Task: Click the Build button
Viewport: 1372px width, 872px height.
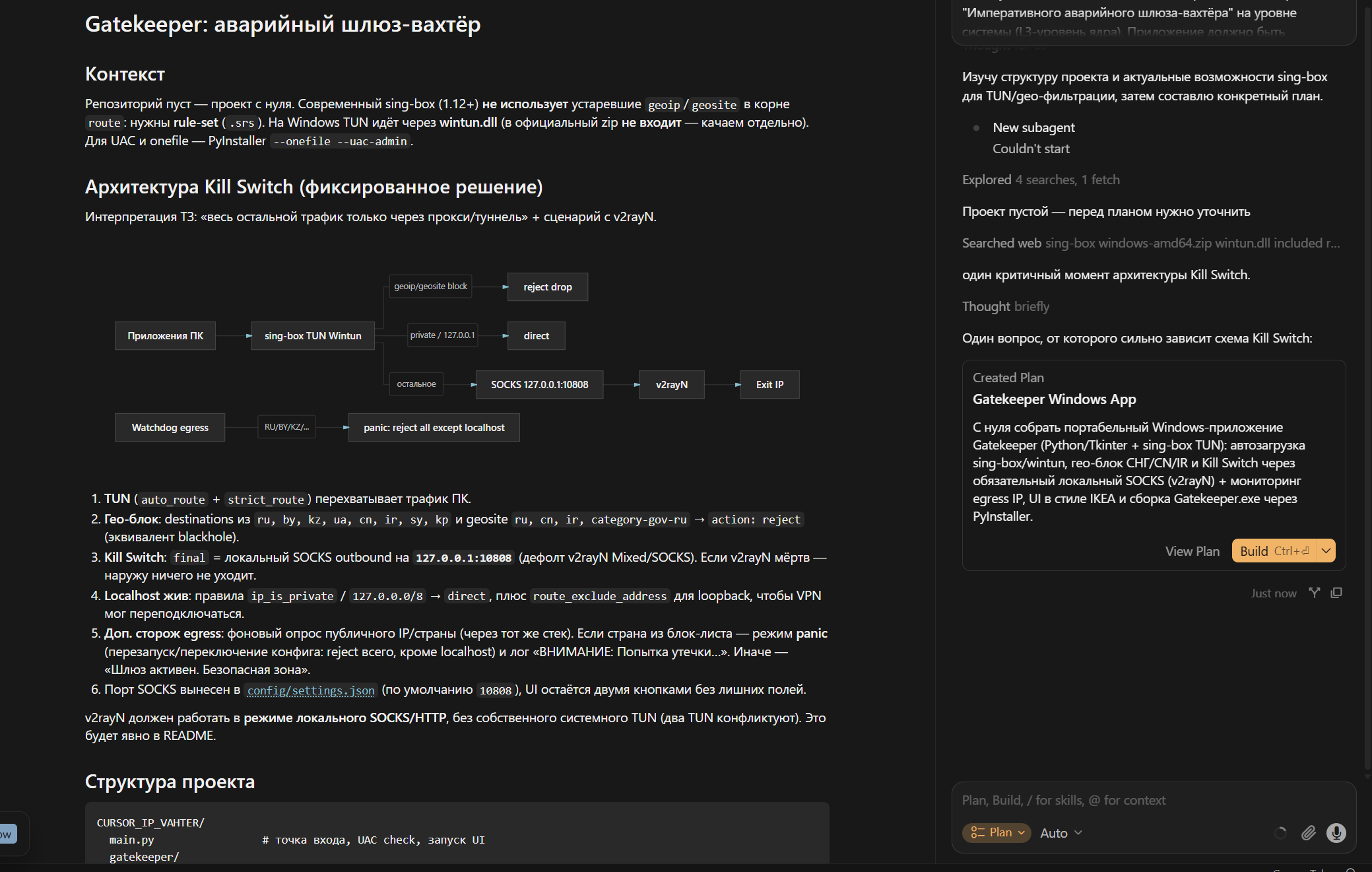Action: point(1274,551)
